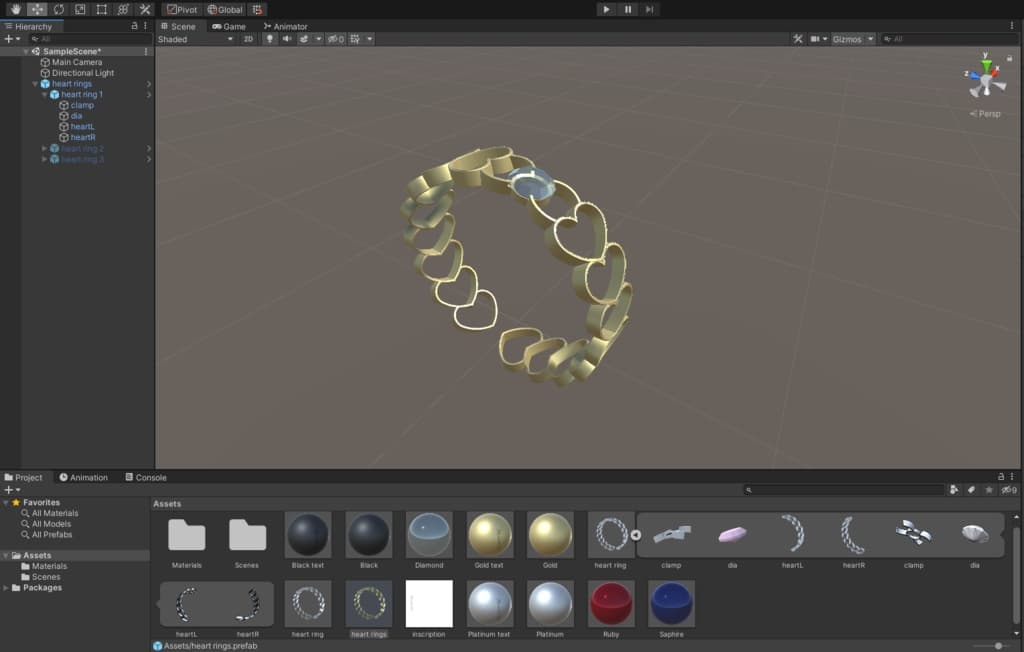Select the Hand tool in the toolbar

coord(14,9)
